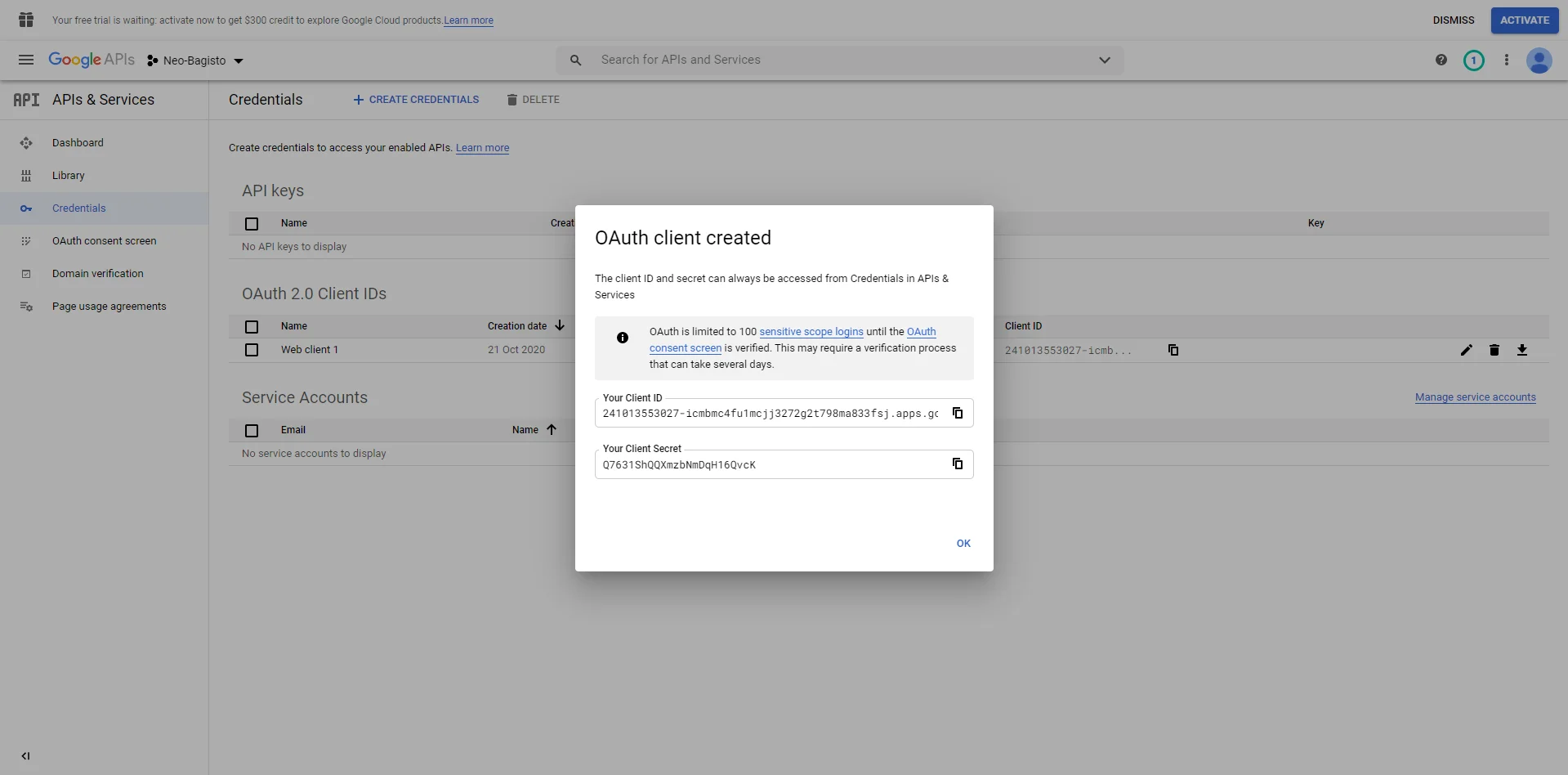Copy the Client ID in the dialog
The image size is (1568, 775).
[x=958, y=413]
